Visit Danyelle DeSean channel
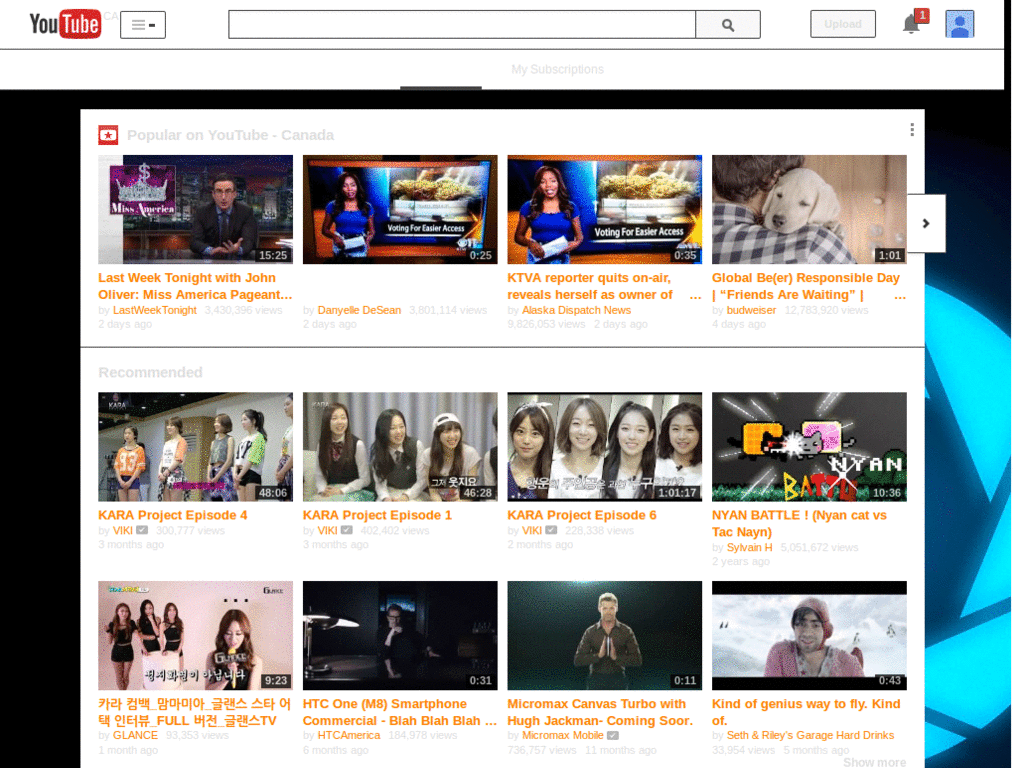The height and width of the screenshot is (768, 1024). point(359,310)
